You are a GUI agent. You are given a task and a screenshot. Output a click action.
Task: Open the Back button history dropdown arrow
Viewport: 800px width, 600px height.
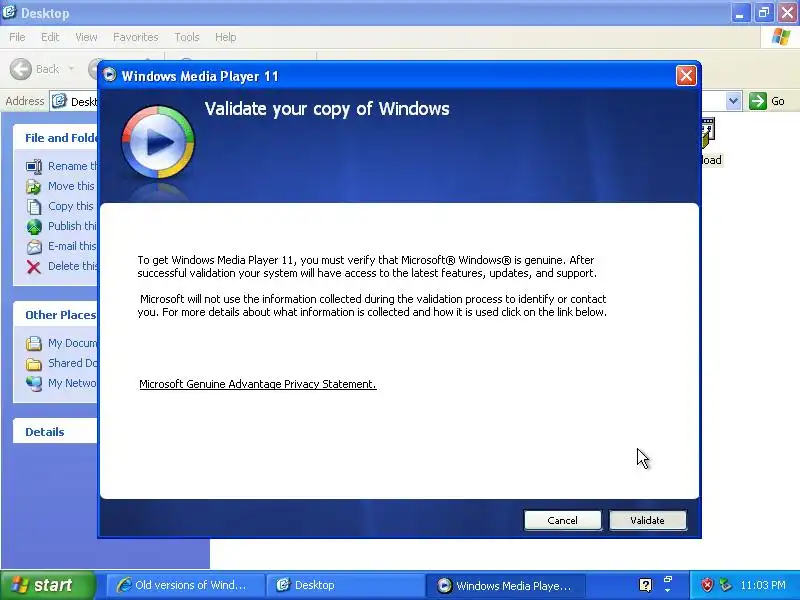(71, 69)
